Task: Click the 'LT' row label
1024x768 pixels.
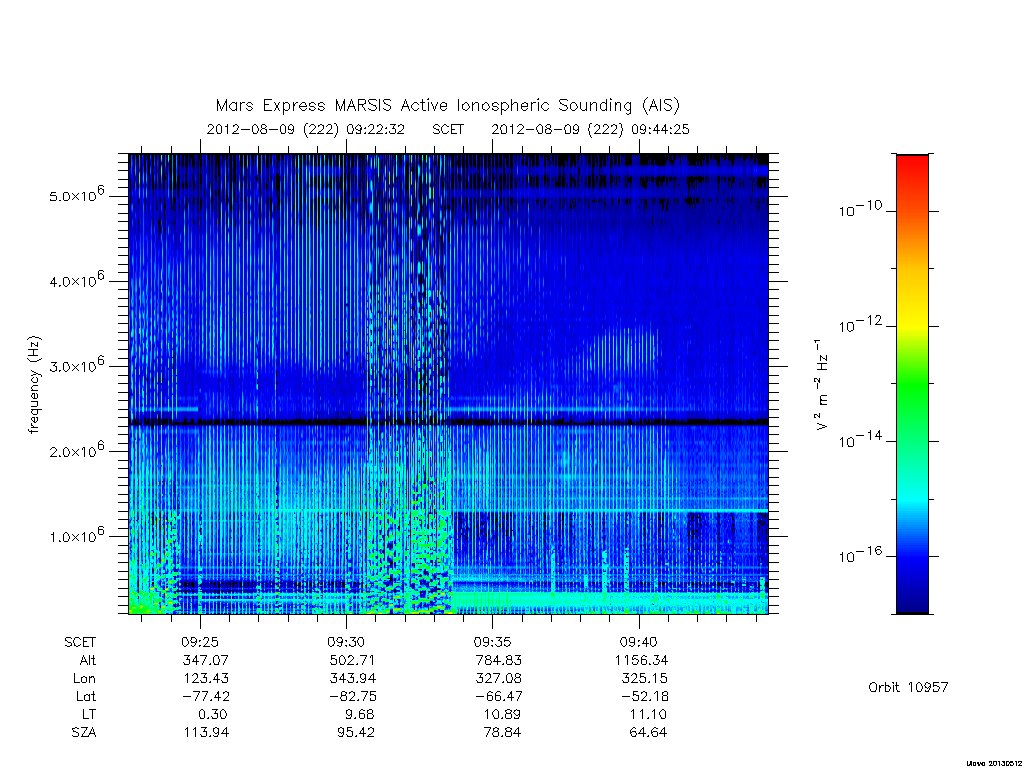Action: click(89, 714)
